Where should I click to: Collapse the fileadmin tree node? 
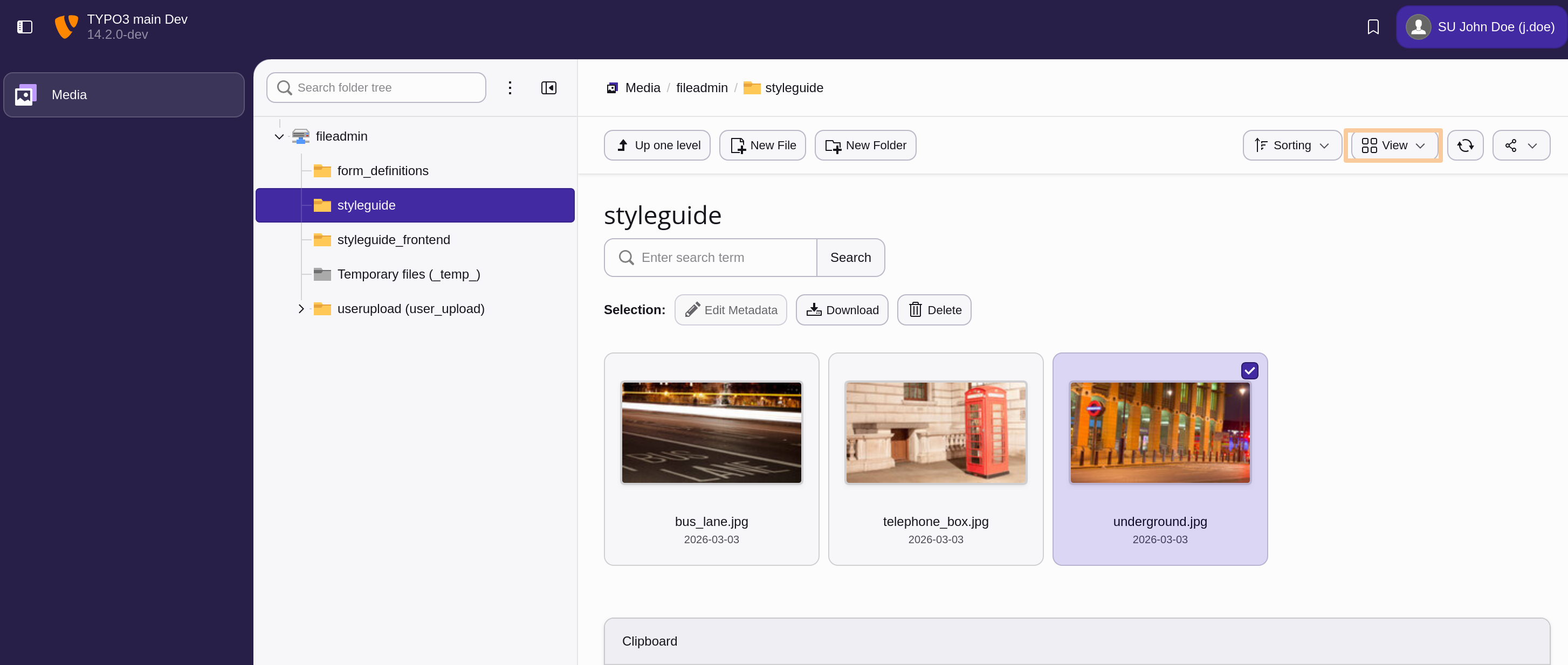[x=279, y=136]
